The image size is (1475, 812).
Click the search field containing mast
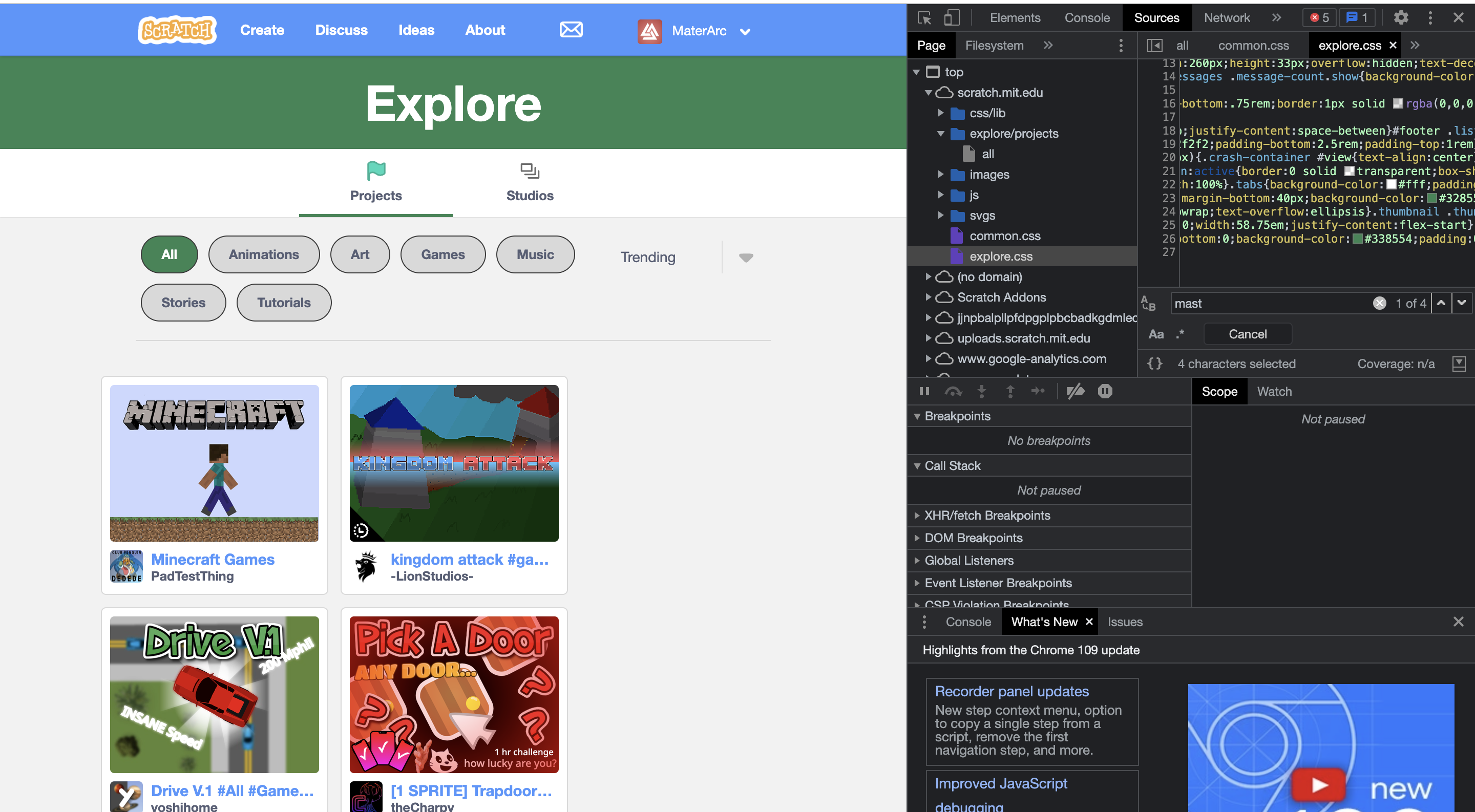click(1268, 303)
